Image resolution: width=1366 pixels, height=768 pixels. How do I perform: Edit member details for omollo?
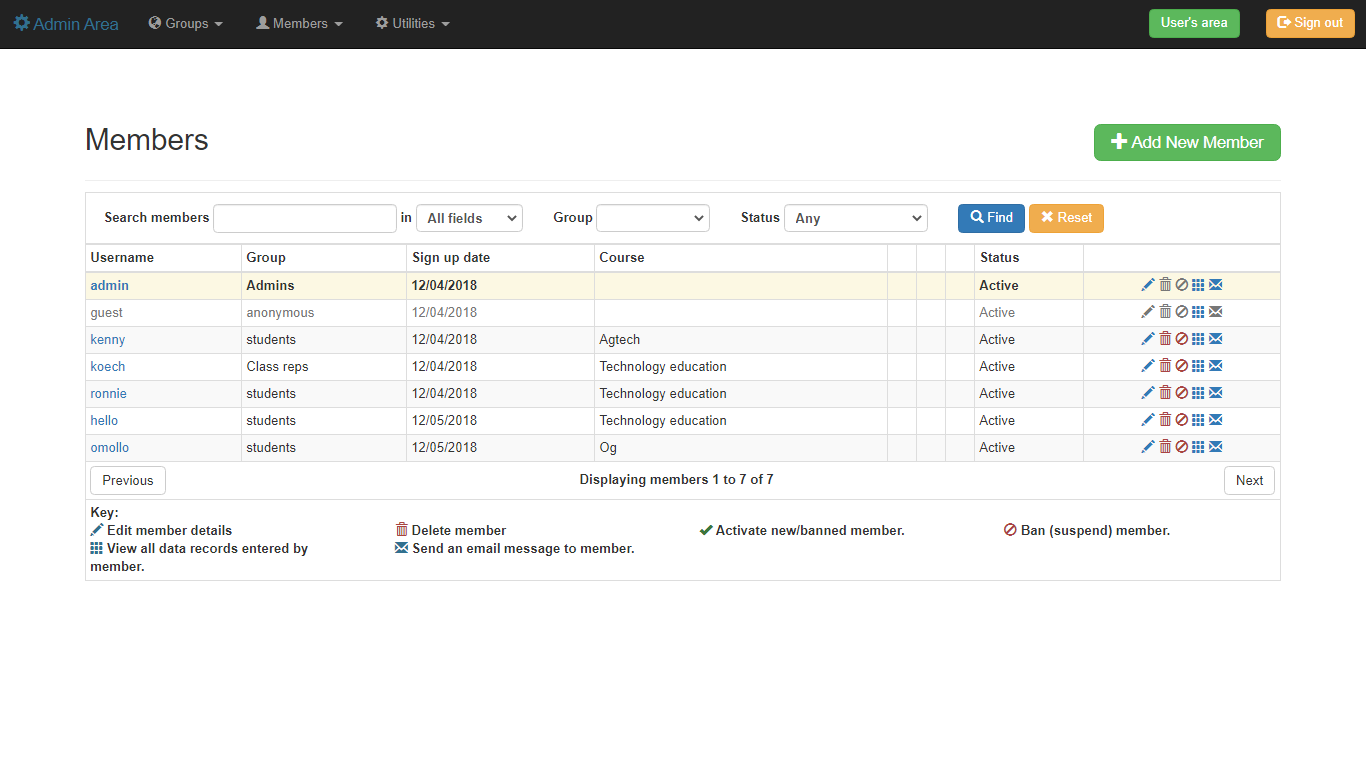(x=1148, y=446)
